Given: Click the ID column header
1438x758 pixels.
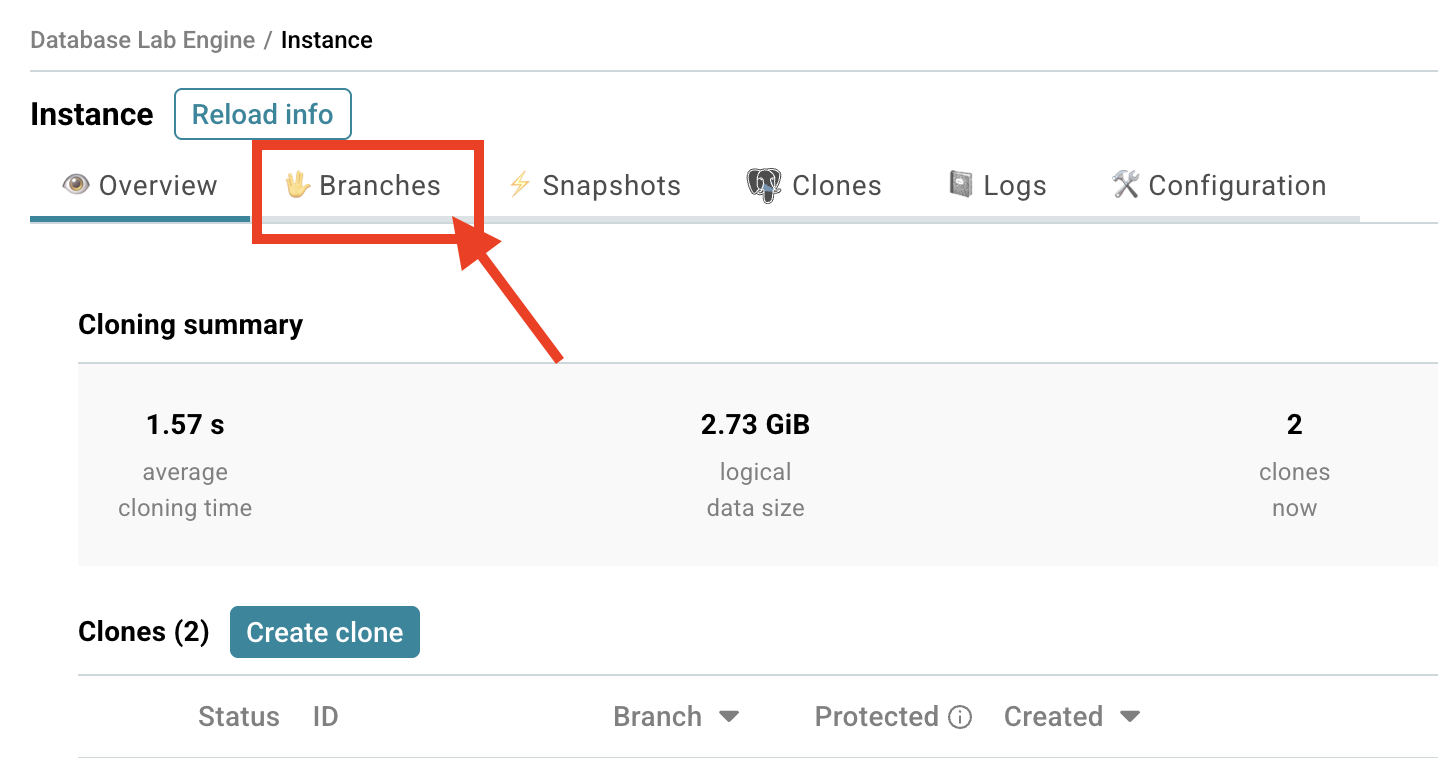Looking at the screenshot, I should 325,717.
